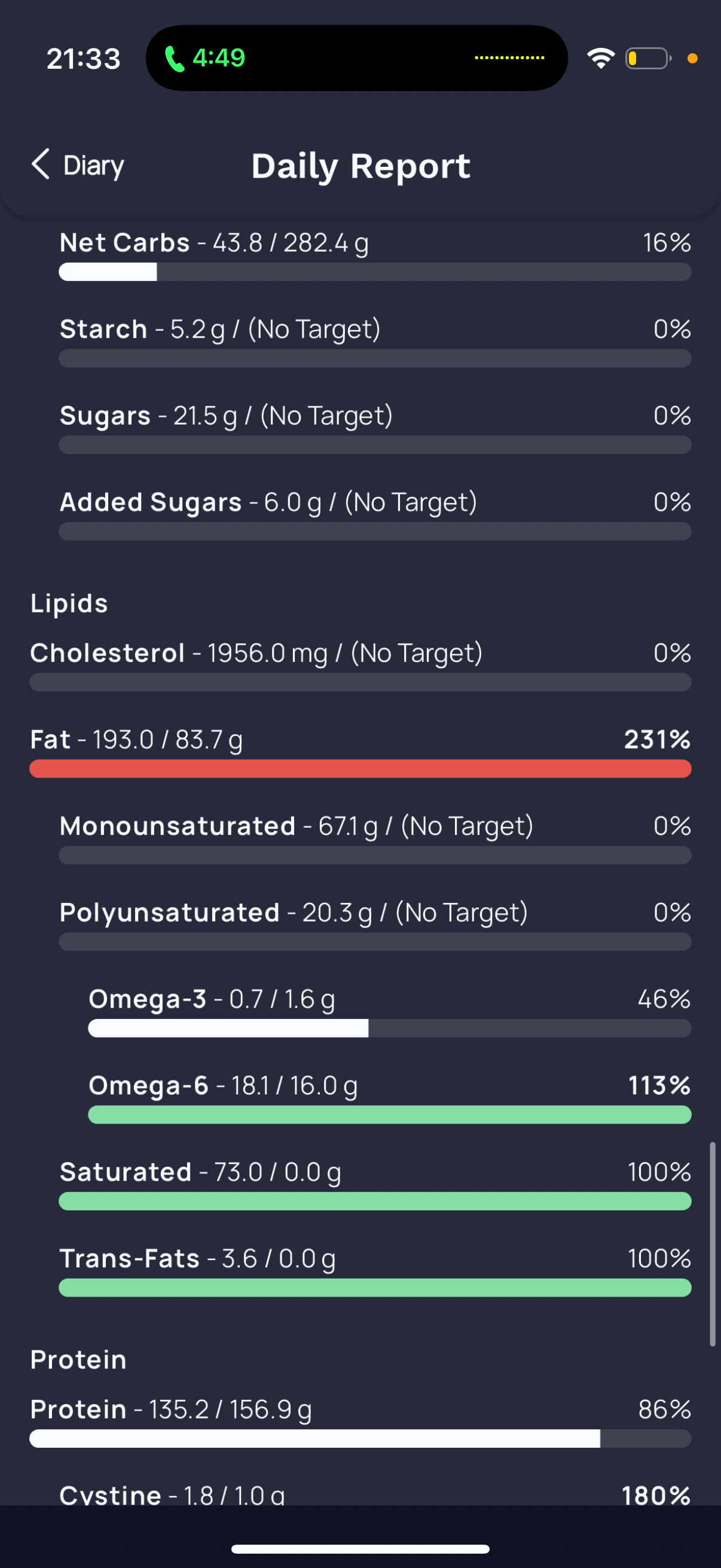Select the Net Carbs progress bar
The width and height of the screenshot is (721, 1568).
tap(375, 271)
